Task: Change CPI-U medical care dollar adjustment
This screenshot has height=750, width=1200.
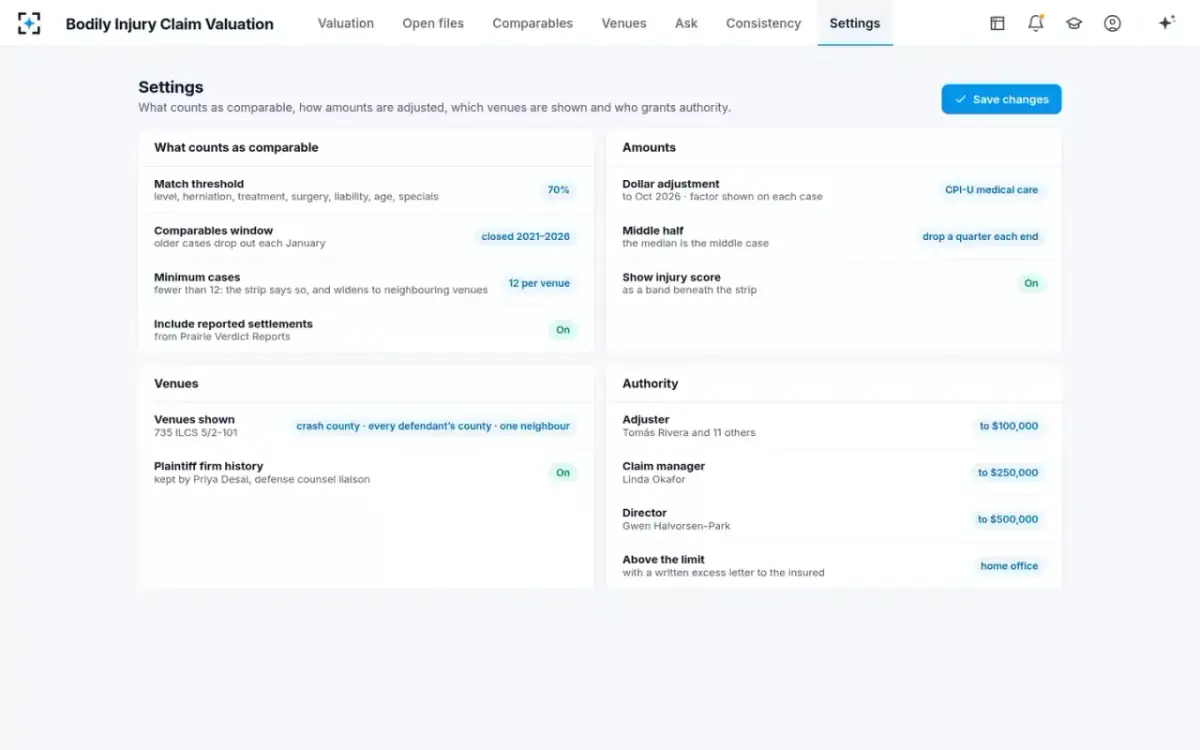Action: pos(992,190)
